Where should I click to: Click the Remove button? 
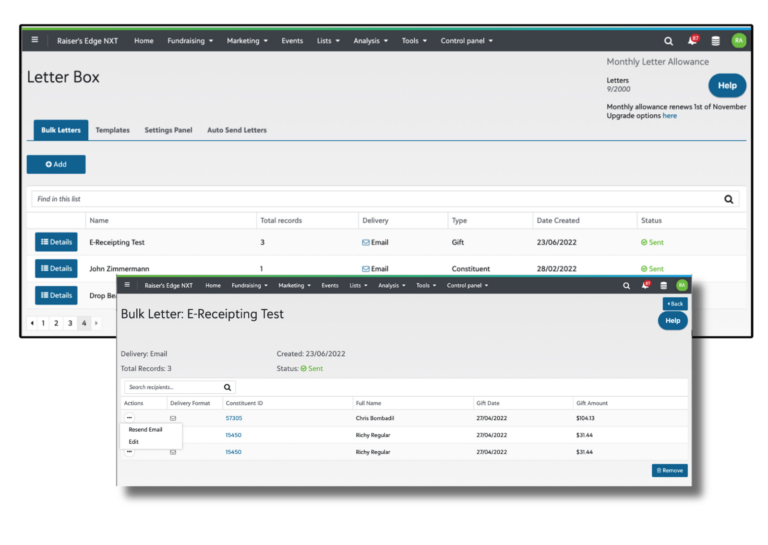tap(669, 470)
